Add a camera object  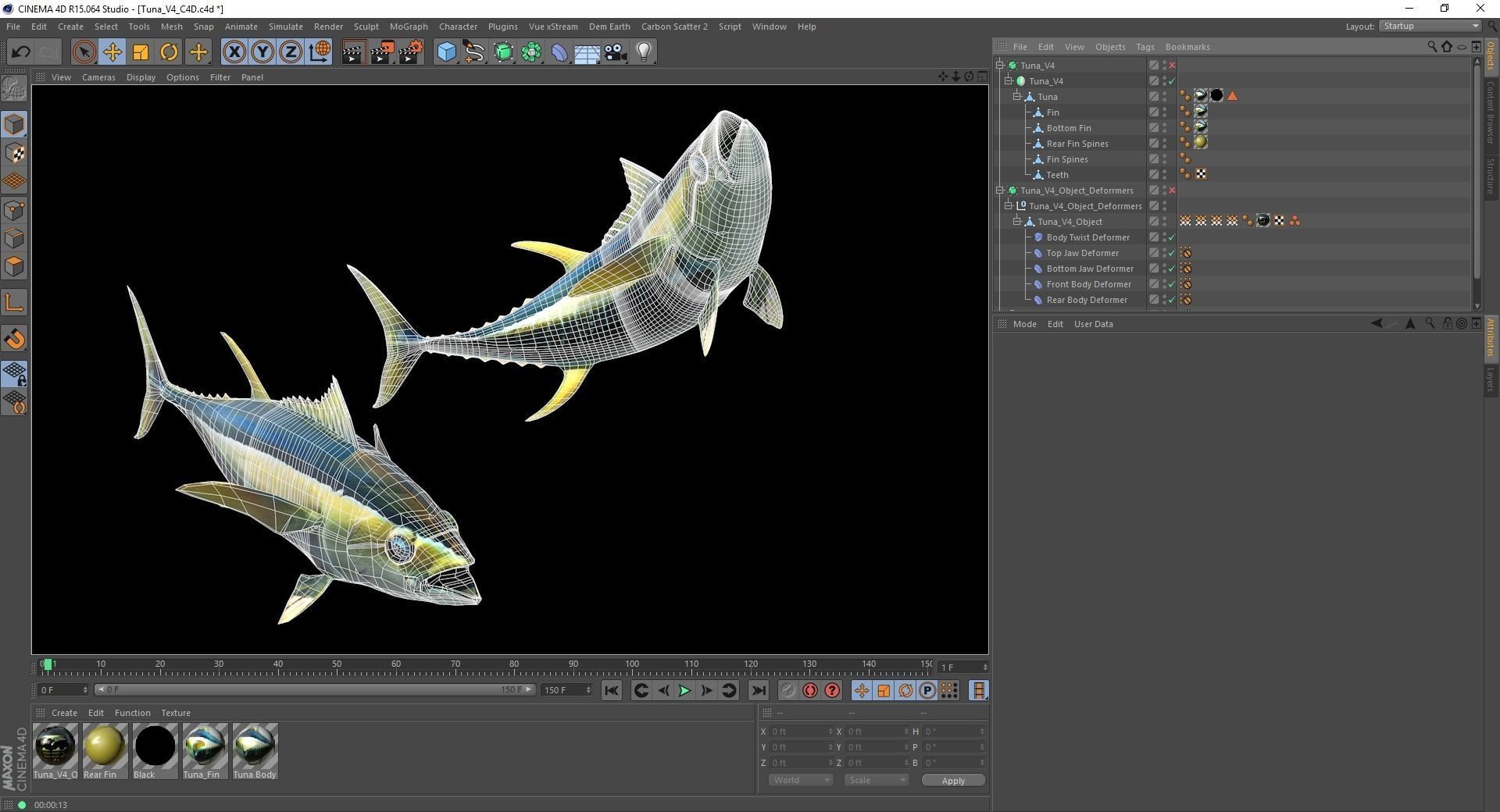tap(616, 52)
